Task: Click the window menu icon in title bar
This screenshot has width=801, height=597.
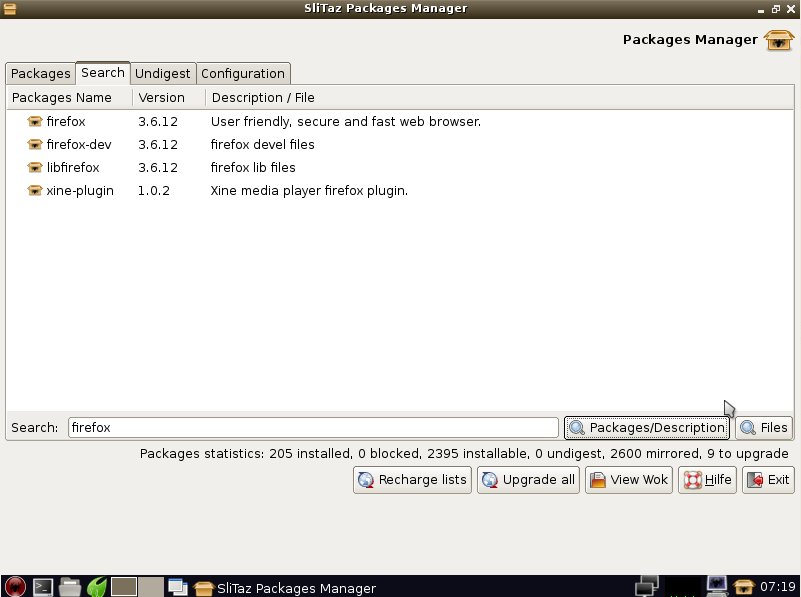Action: pos(9,8)
